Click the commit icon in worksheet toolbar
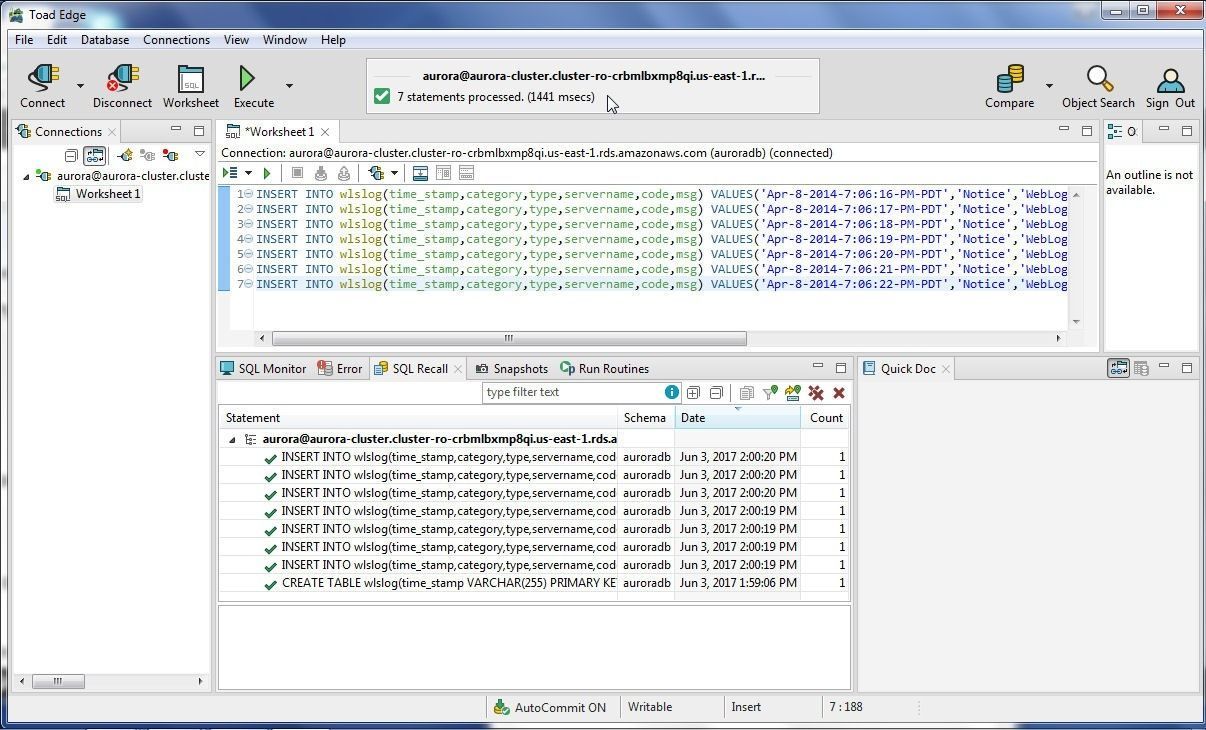Screen dimensions: 1206x730 (x=321, y=173)
